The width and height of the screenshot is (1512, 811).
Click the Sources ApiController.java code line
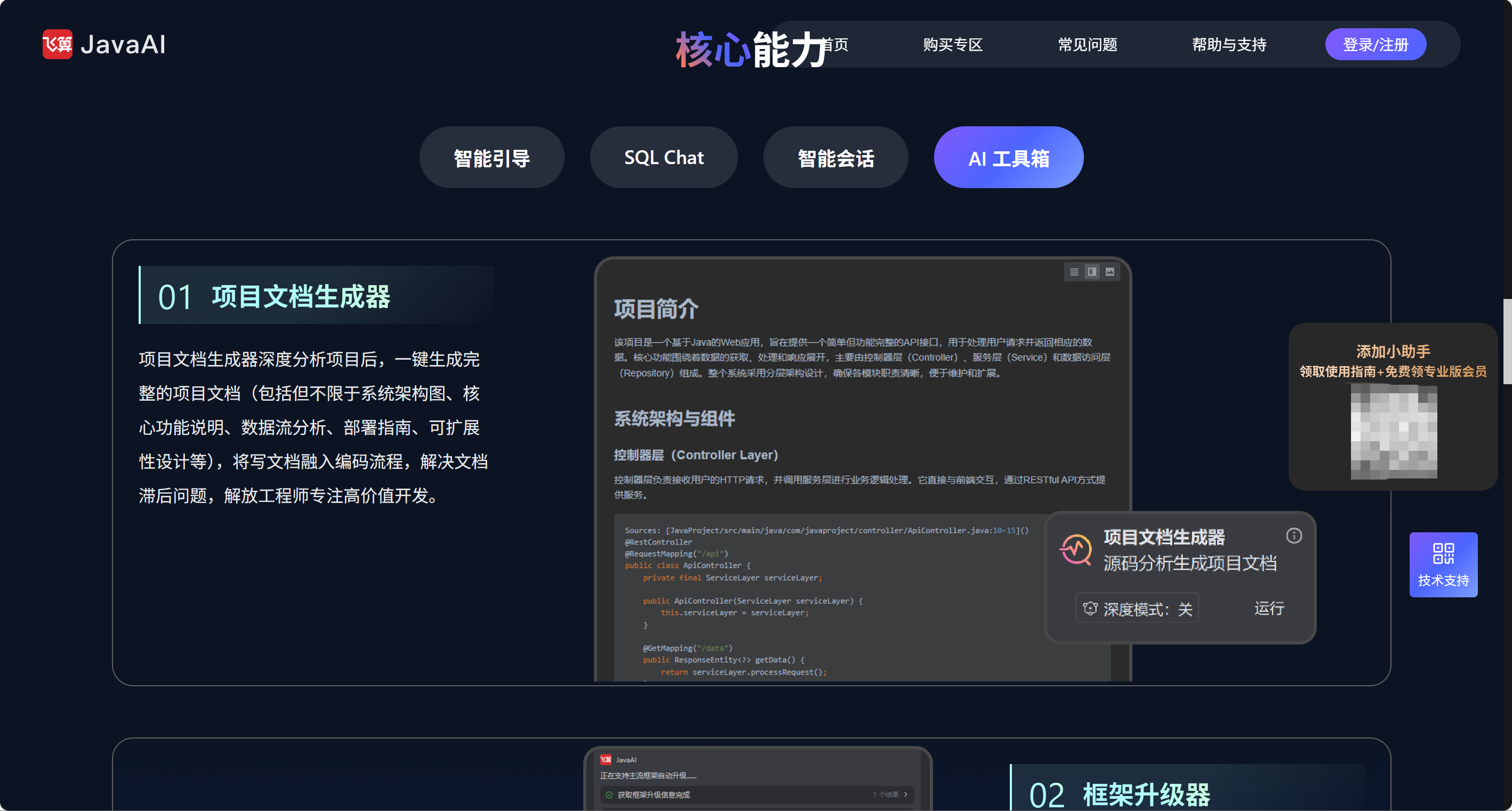(826, 530)
